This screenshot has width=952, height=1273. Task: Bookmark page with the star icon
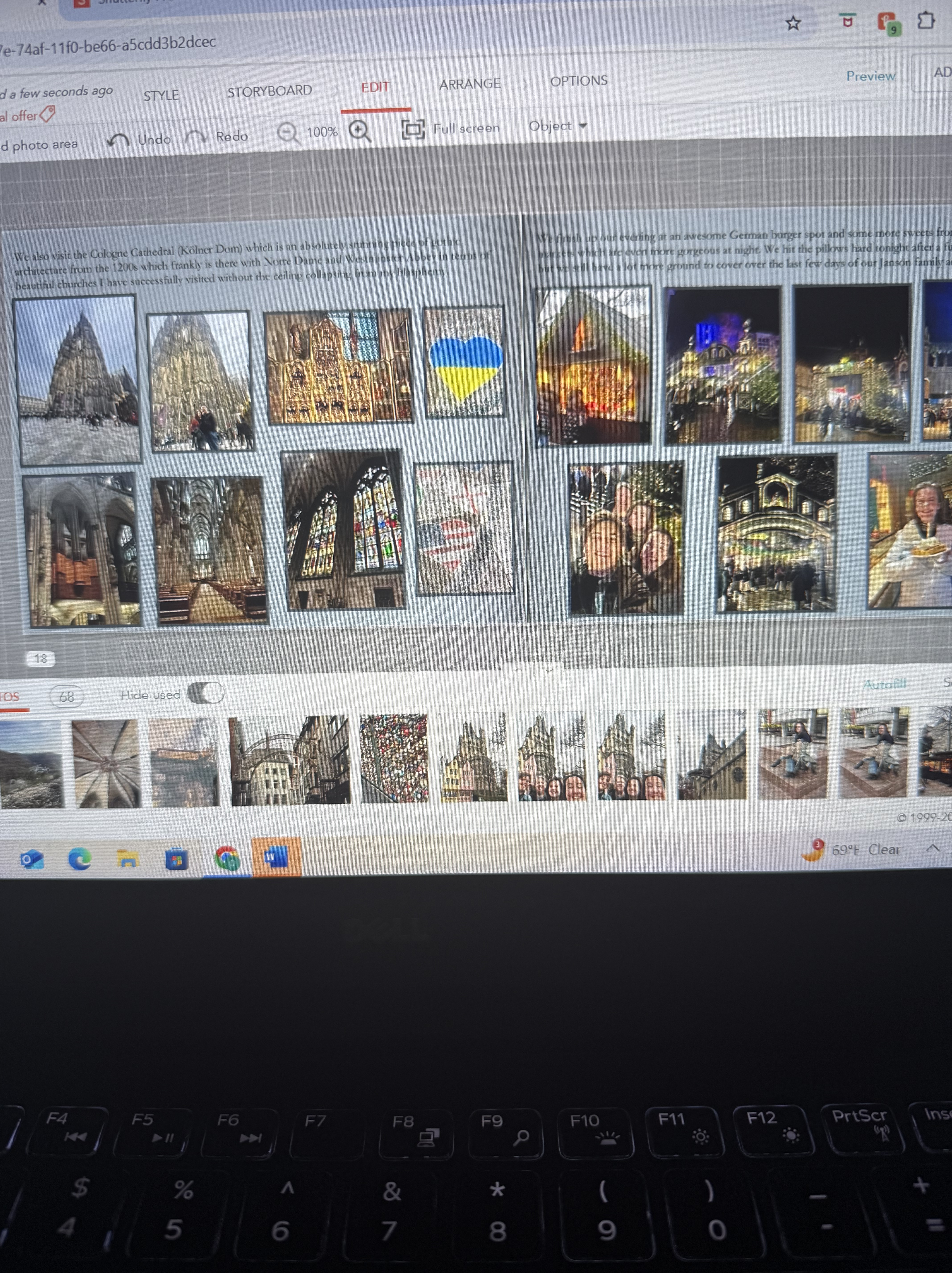coord(793,23)
